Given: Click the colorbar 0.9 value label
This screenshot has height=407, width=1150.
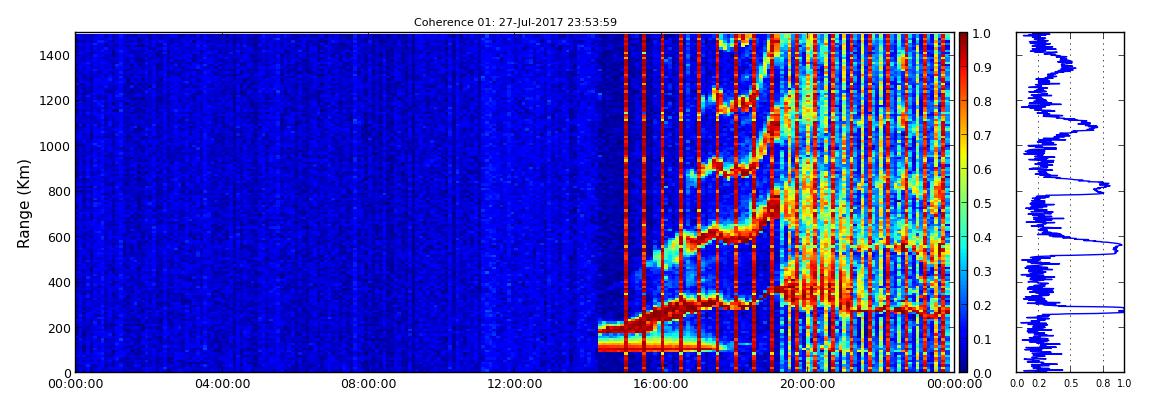Looking at the screenshot, I should [981, 67].
